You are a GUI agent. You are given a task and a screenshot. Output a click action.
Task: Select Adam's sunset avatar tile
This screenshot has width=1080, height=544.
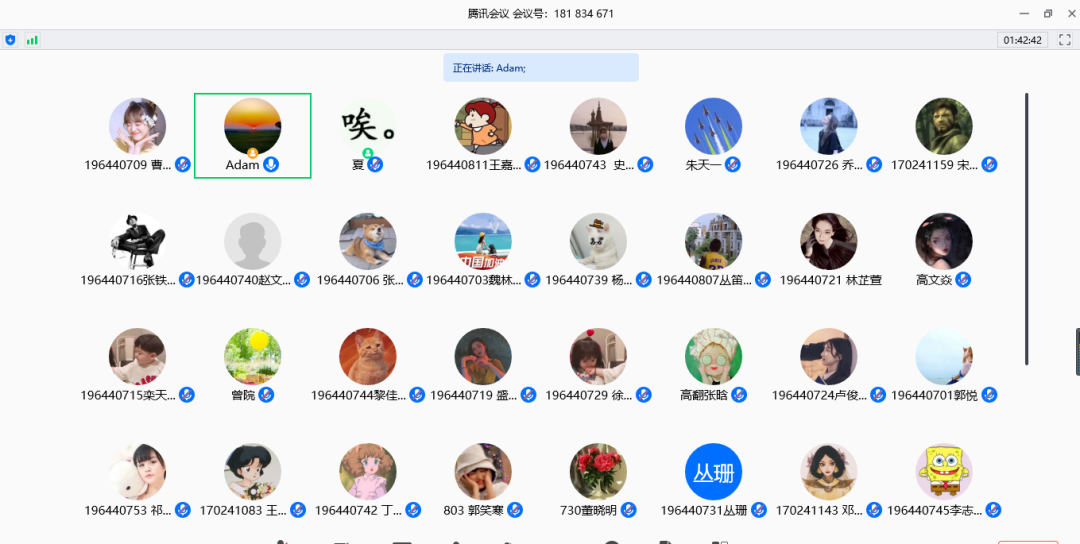click(253, 126)
